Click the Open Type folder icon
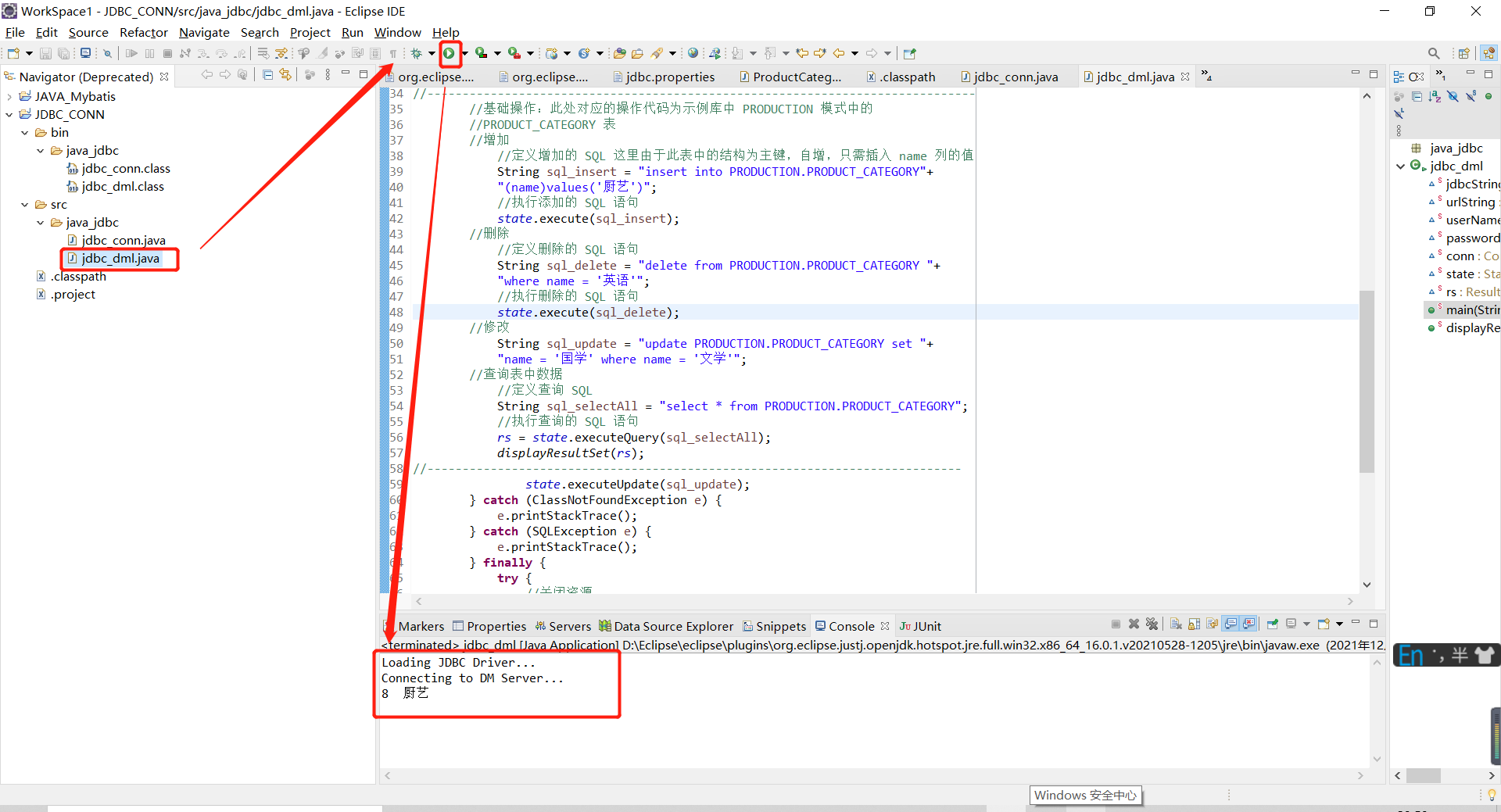 pos(619,53)
